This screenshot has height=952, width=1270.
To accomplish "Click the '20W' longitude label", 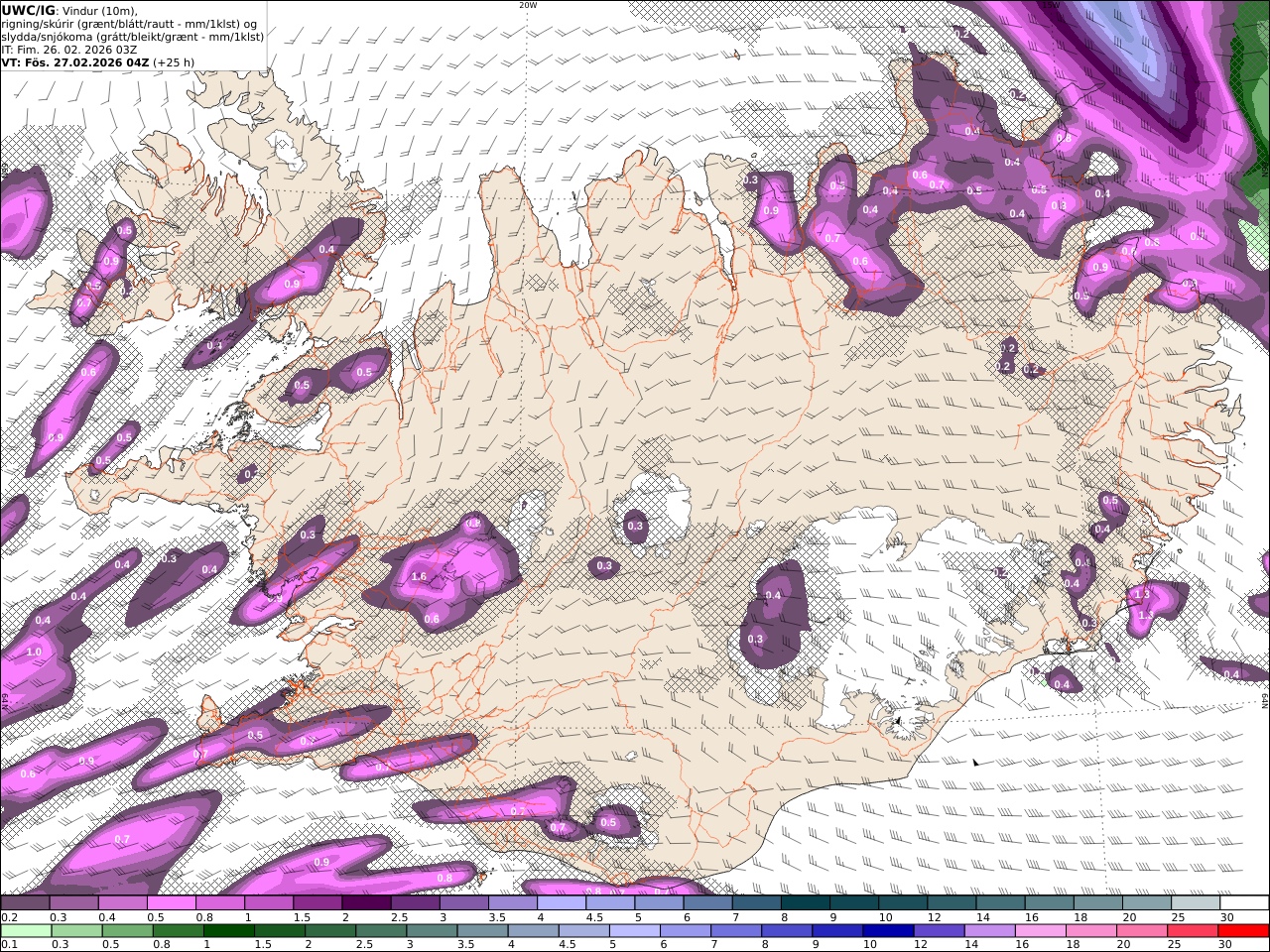I will tap(529, 5).
